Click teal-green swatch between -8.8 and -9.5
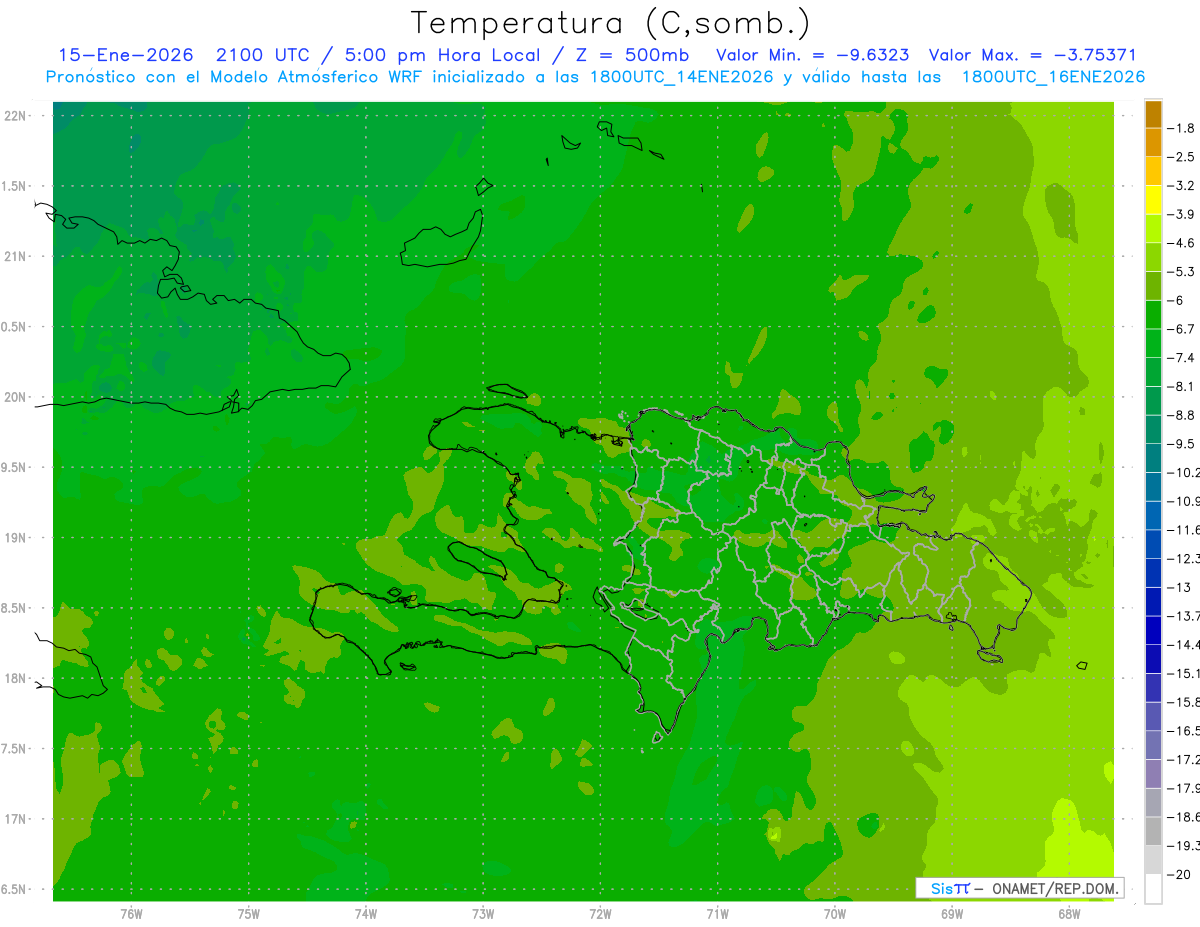The width and height of the screenshot is (1200, 927). (x=1153, y=429)
